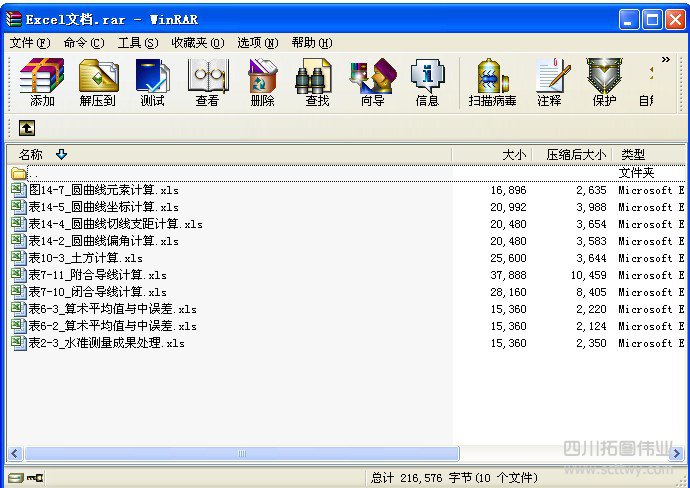Select the parent folder '..' row

pos(347,173)
